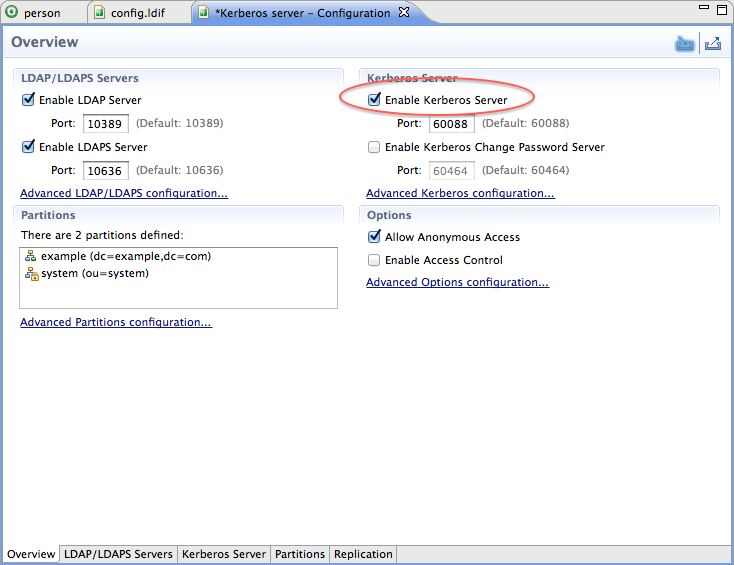Select the example (dc=example,dc=com) partition
Image resolution: width=734 pixels, height=565 pixels.
coord(125,256)
